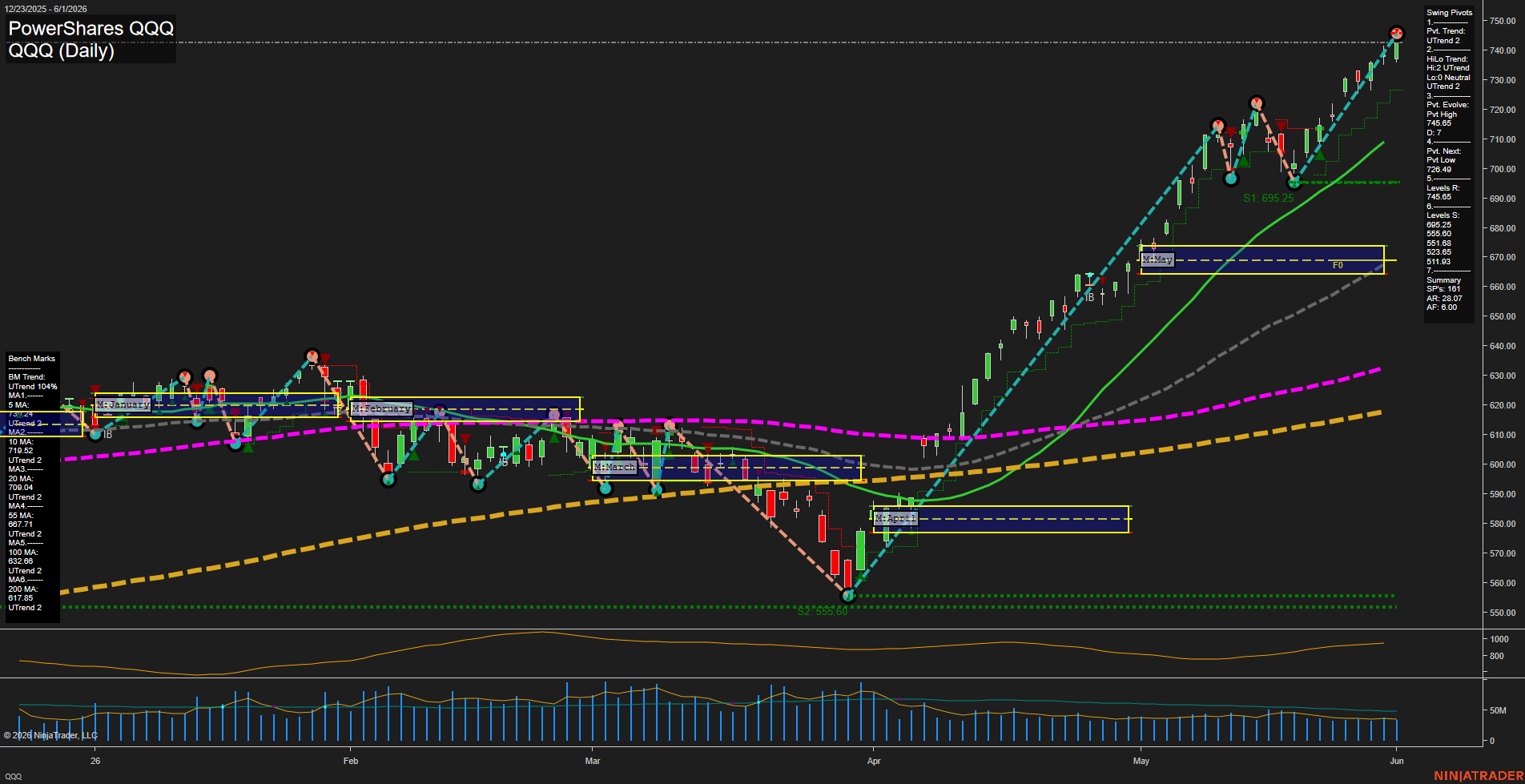Click the S1: 695.25 support level label
The height and width of the screenshot is (784, 1525).
pyautogui.click(x=1268, y=198)
